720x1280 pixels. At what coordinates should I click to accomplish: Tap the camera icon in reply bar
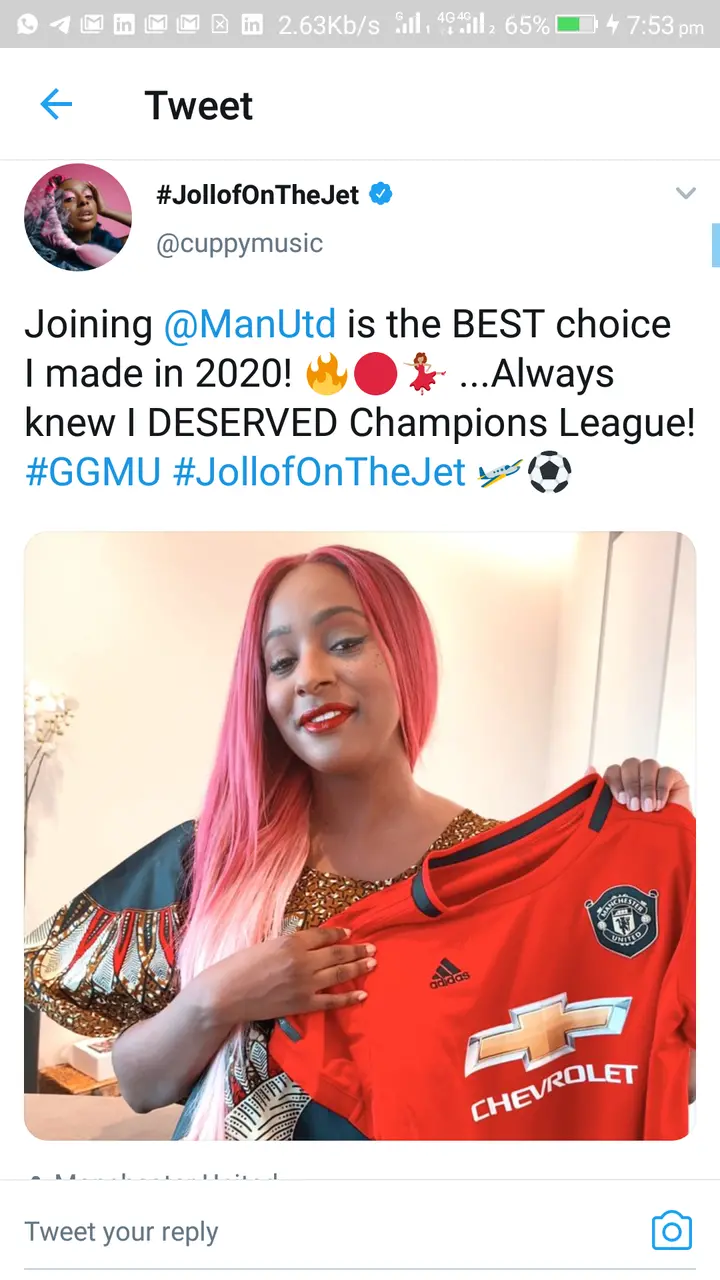pyautogui.click(x=671, y=1231)
